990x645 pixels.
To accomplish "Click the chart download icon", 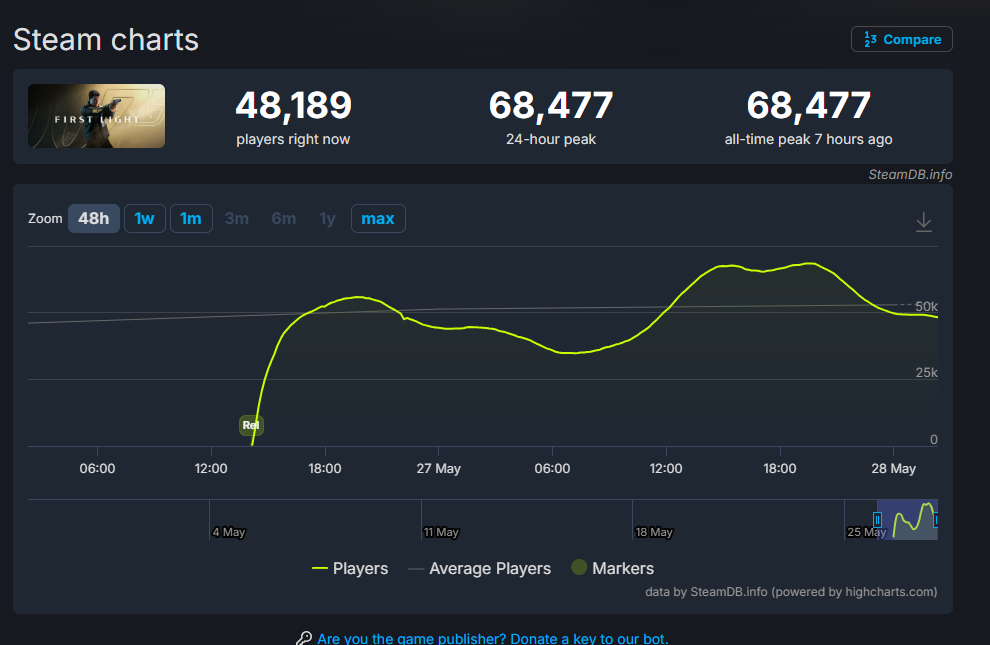I will (x=924, y=222).
